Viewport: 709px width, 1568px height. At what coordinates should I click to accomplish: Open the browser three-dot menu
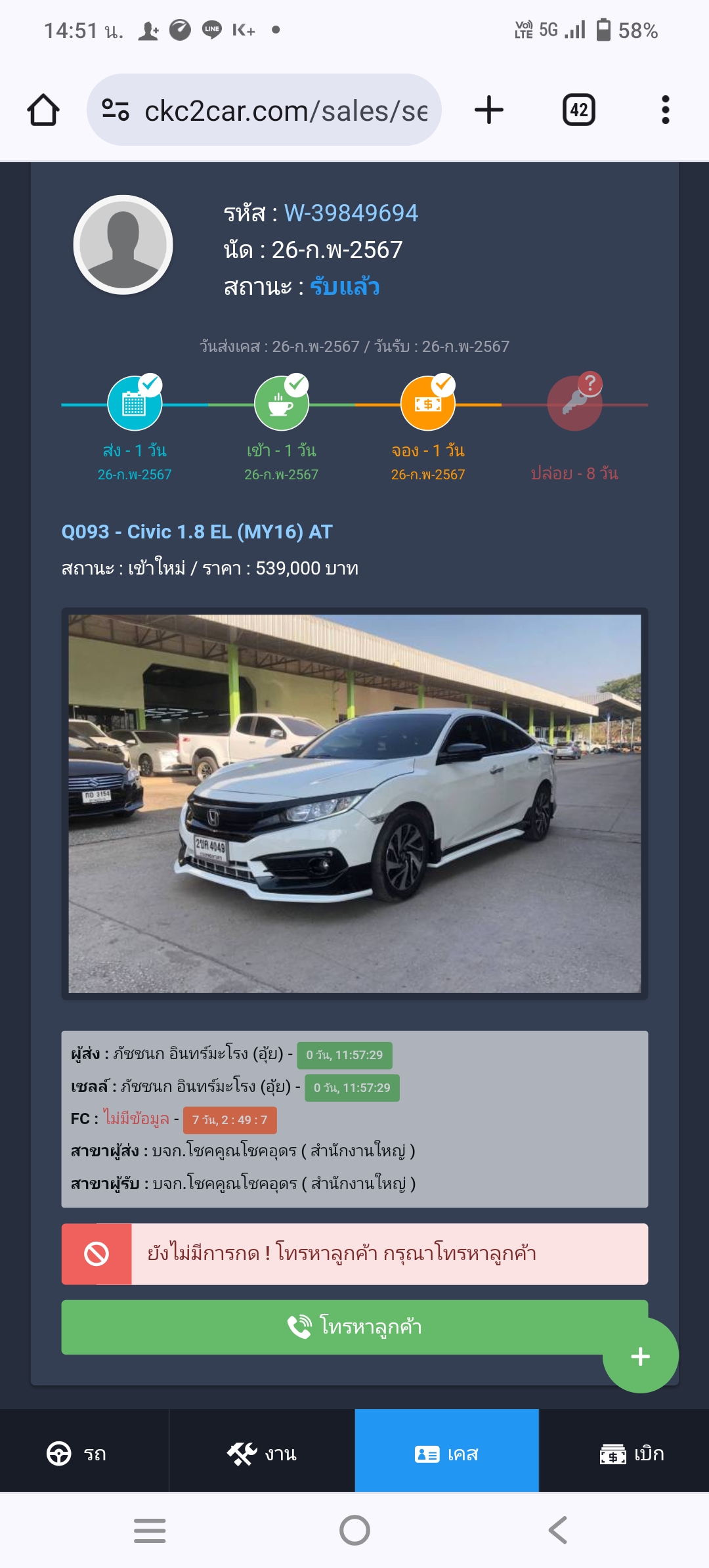click(666, 110)
